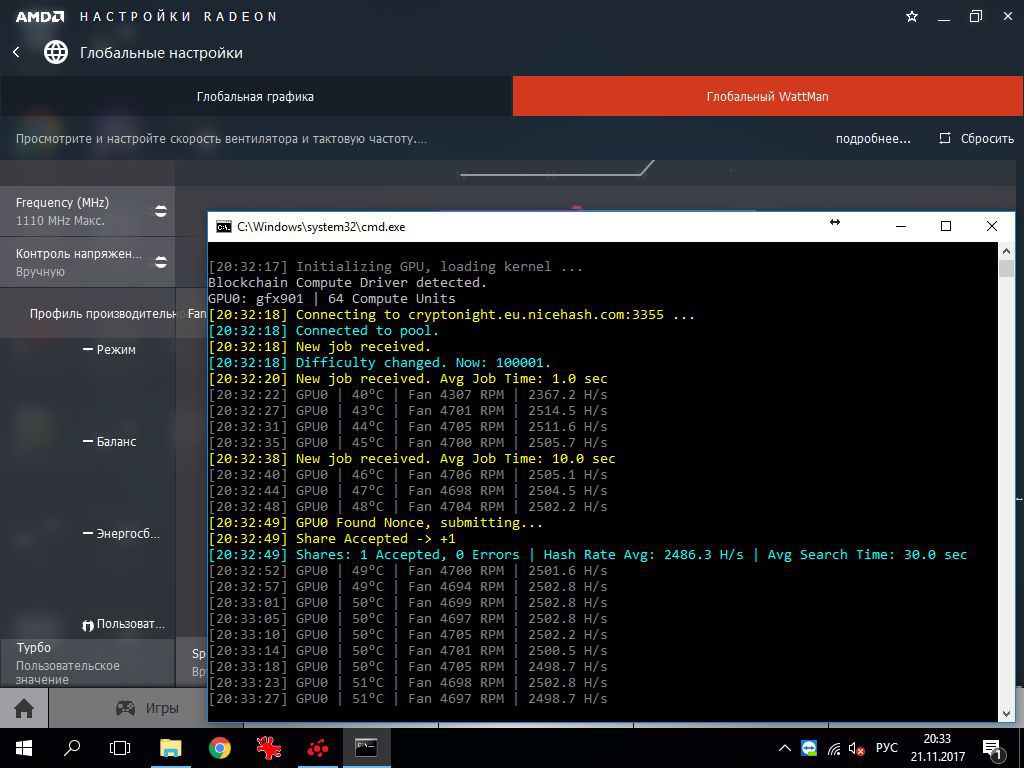Choose the Баланс performance profile
The width and height of the screenshot is (1024, 768).
pyautogui.click(x=109, y=441)
